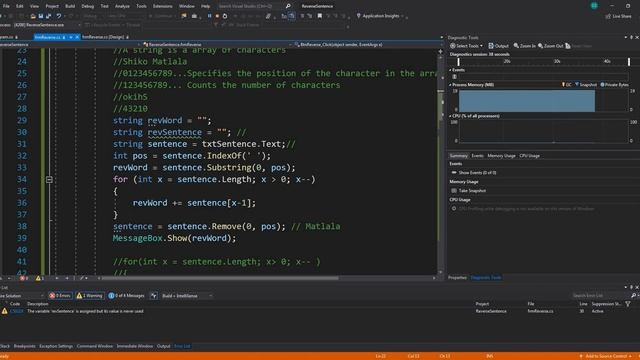Switch to CPU Usage tab
Screen dimensions: 640x360
pyautogui.click(x=529, y=156)
